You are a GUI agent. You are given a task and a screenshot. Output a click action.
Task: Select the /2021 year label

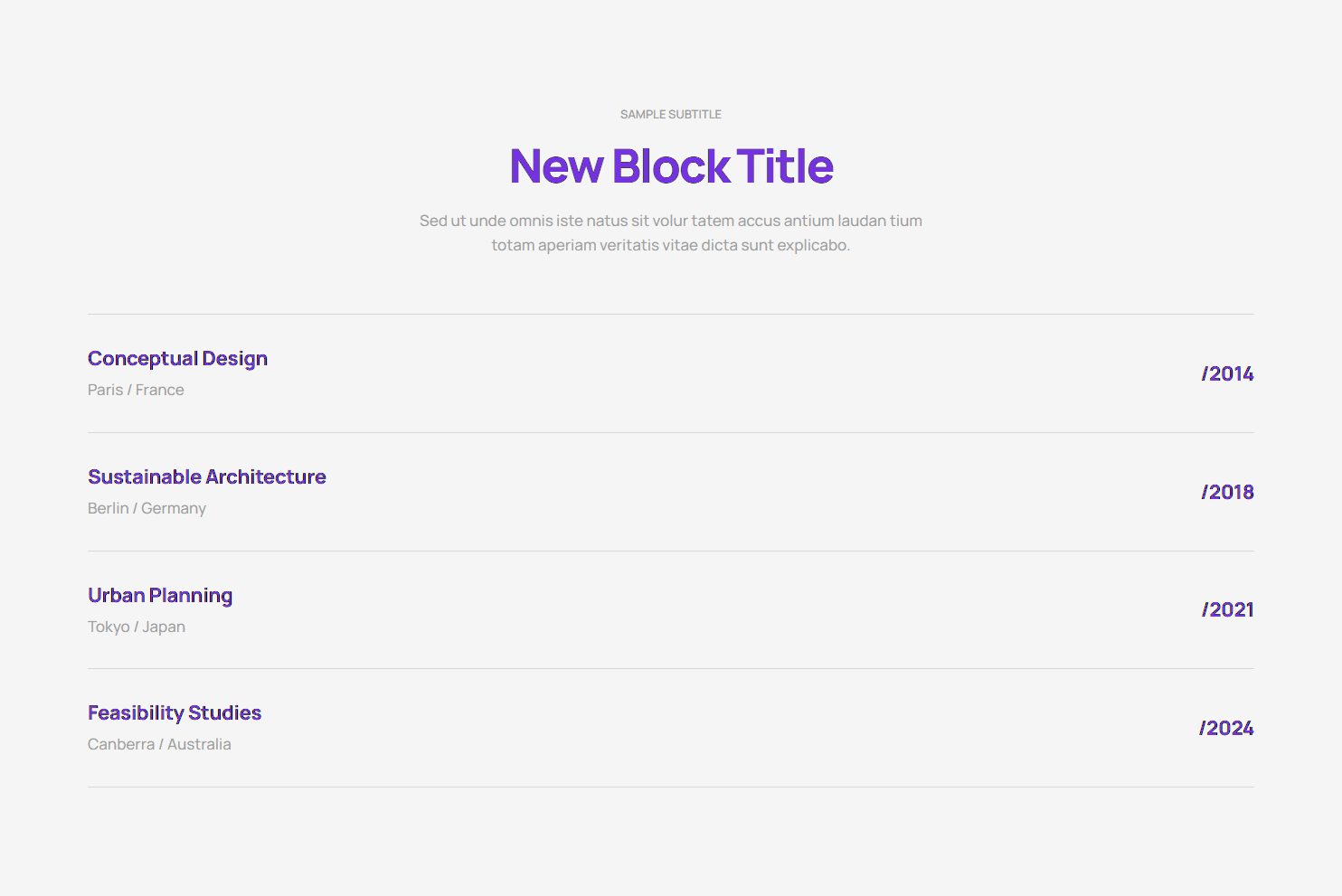tap(1227, 610)
